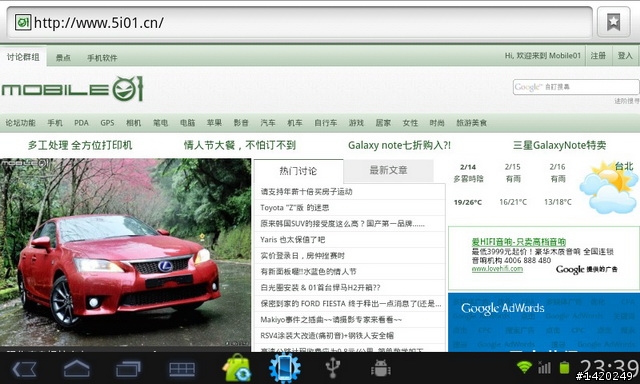Screen dimensions: 640x384
Task: Focus the Google custom search box
Action: pos(576,87)
